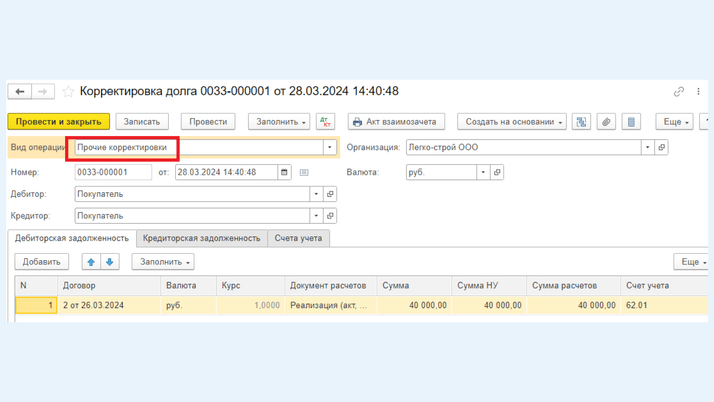Select the table row with договор 2 от 26.03.2024

pos(110,305)
